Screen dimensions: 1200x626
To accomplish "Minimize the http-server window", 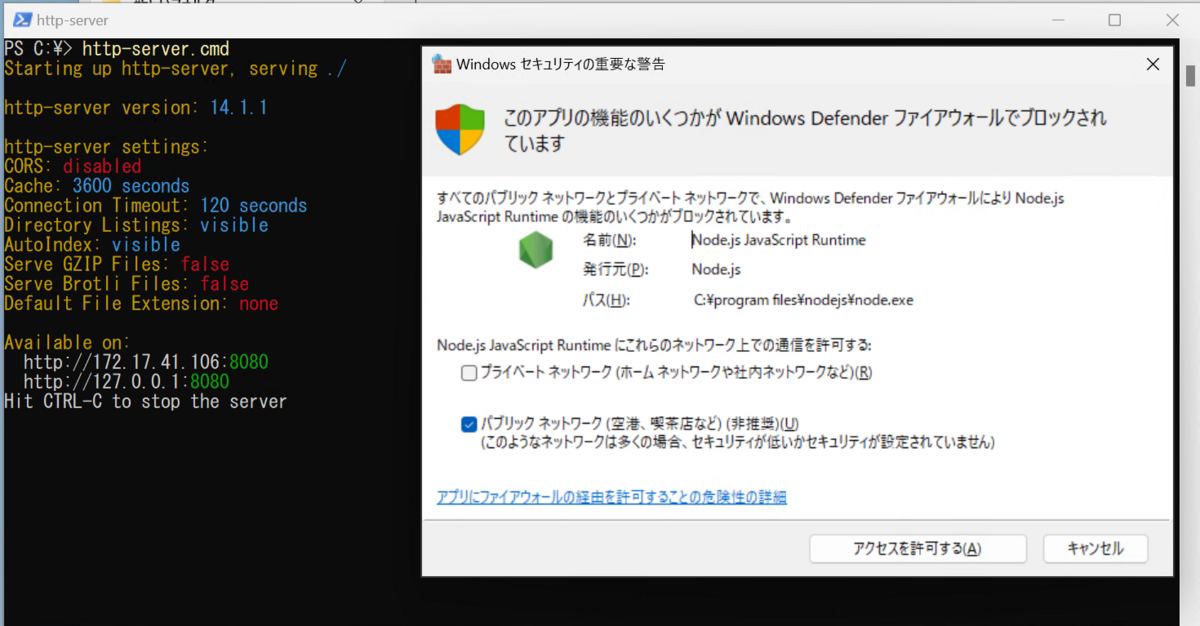I will (x=1060, y=19).
